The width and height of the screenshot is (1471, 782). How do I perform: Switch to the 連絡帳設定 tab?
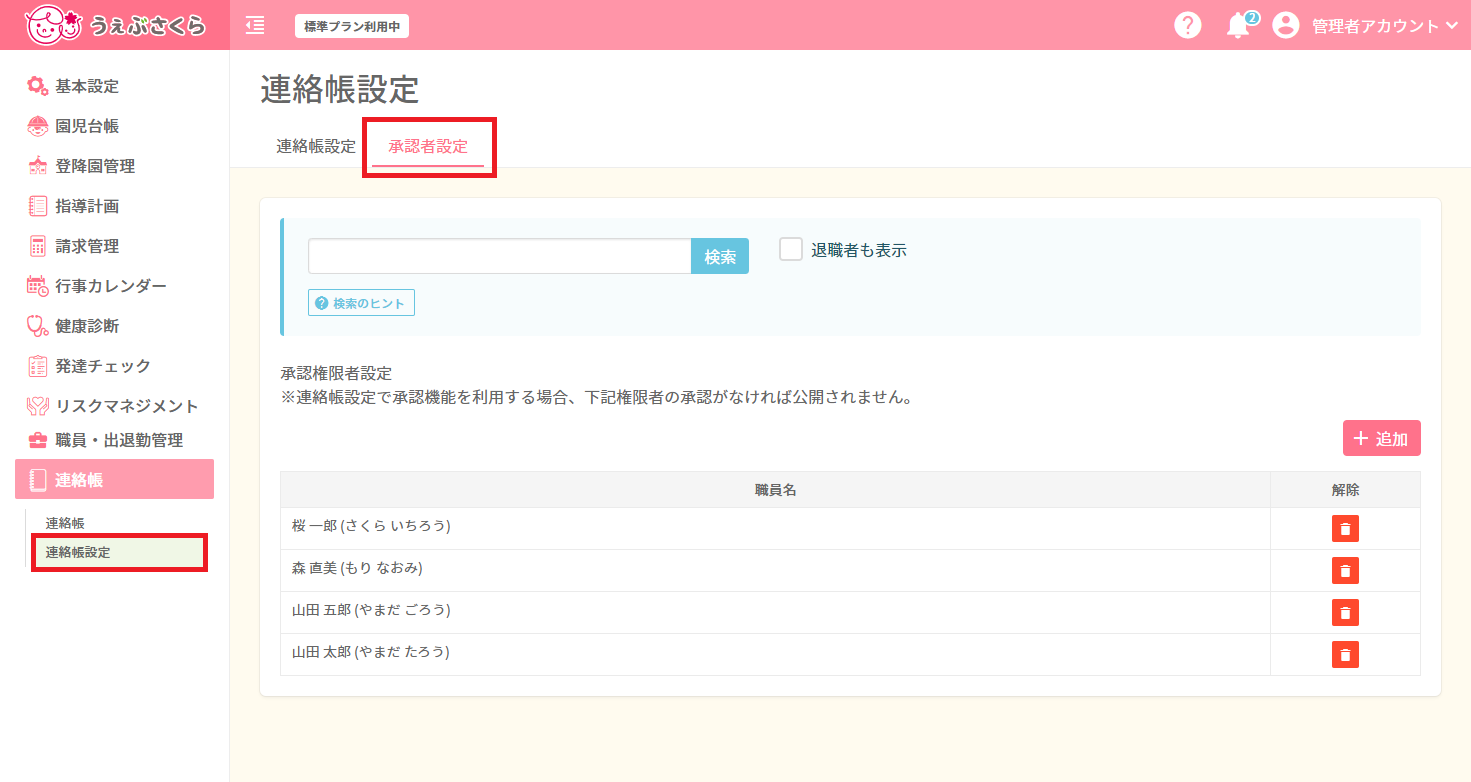(x=316, y=146)
